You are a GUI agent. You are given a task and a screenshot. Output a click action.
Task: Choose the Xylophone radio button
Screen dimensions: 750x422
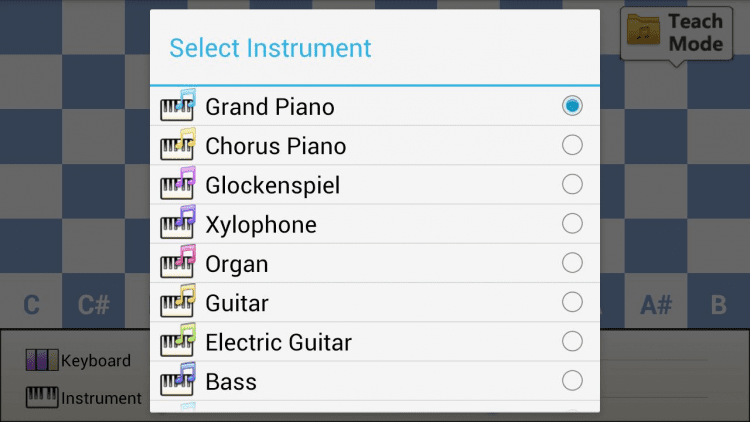[x=572, y=224]
